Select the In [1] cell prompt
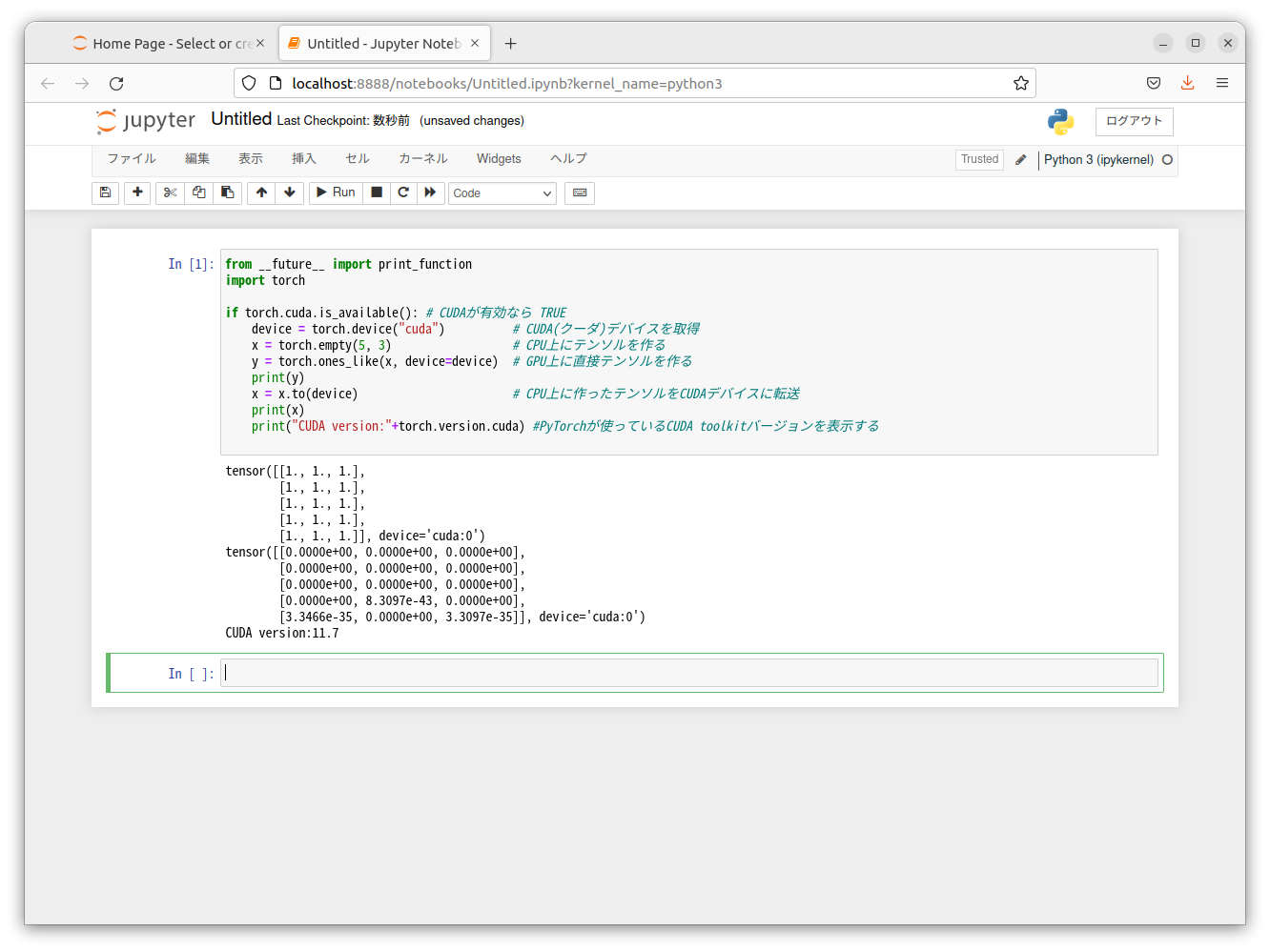This screenshot has width=1270, height=952. [x=191, y=264]
